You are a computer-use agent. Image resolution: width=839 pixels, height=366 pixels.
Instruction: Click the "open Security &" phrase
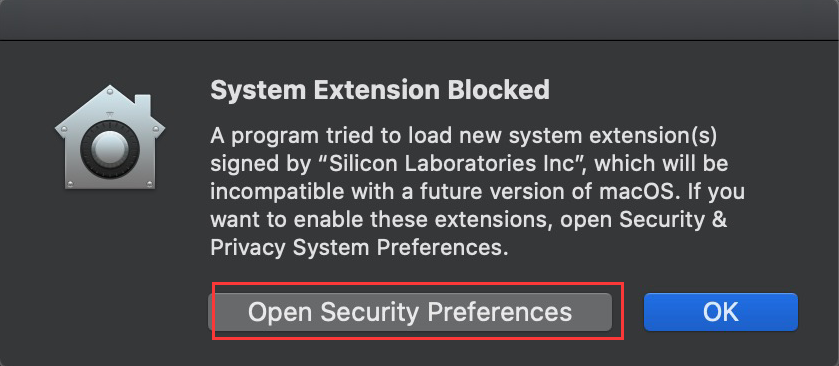point(644,220)
